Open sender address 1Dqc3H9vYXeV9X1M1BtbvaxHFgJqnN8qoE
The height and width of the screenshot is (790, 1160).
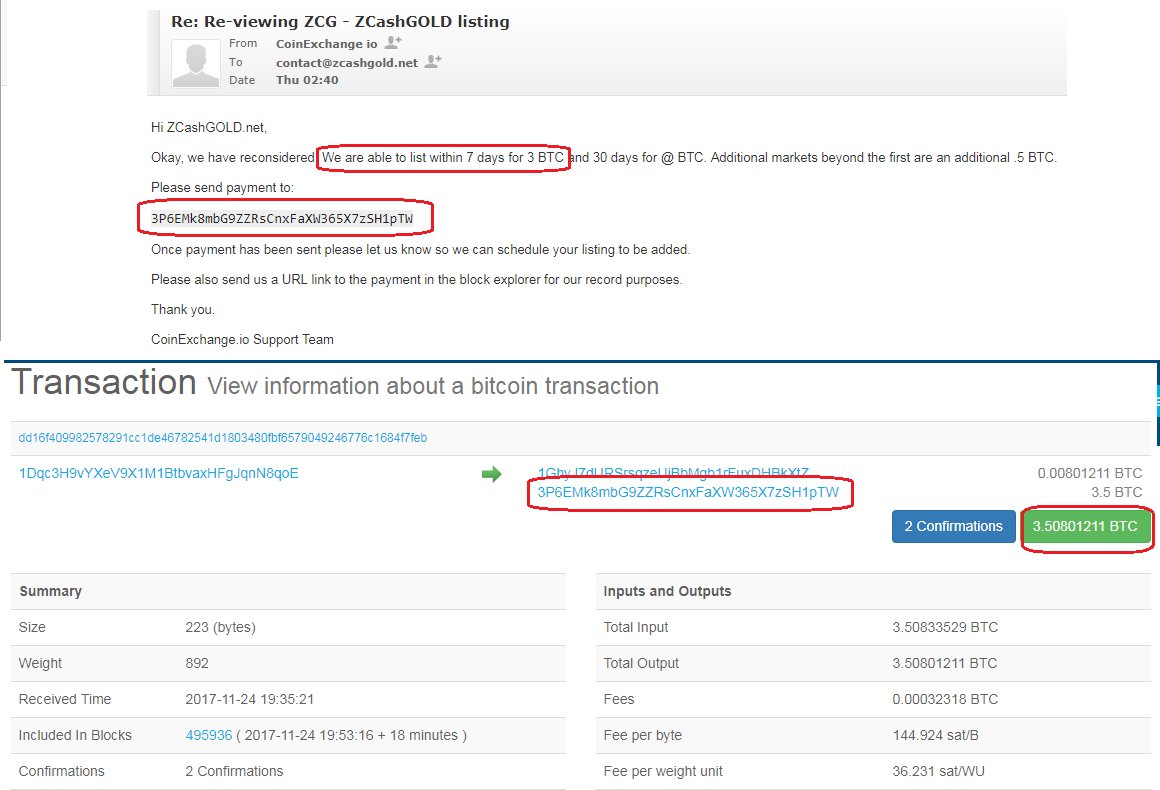[x=158, y=473]
